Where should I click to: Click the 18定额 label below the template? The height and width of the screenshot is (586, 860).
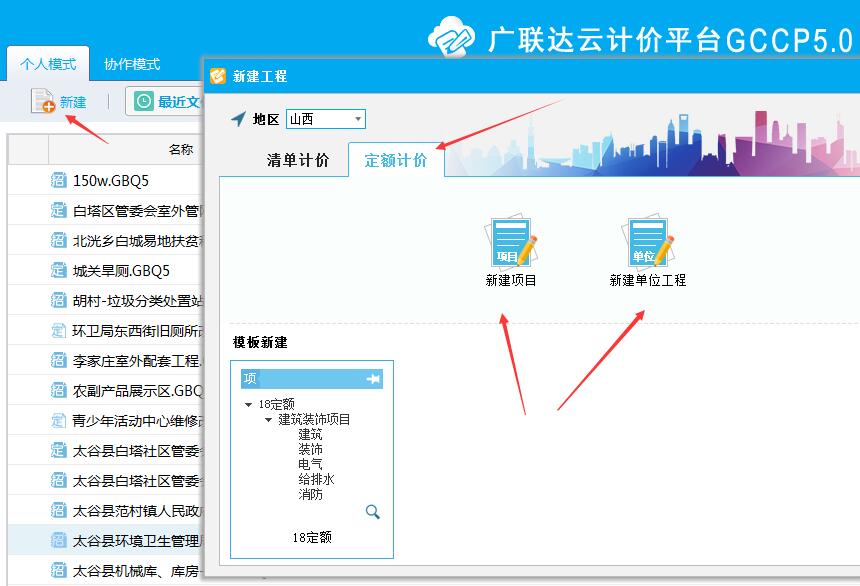click(x=312, y=537)
